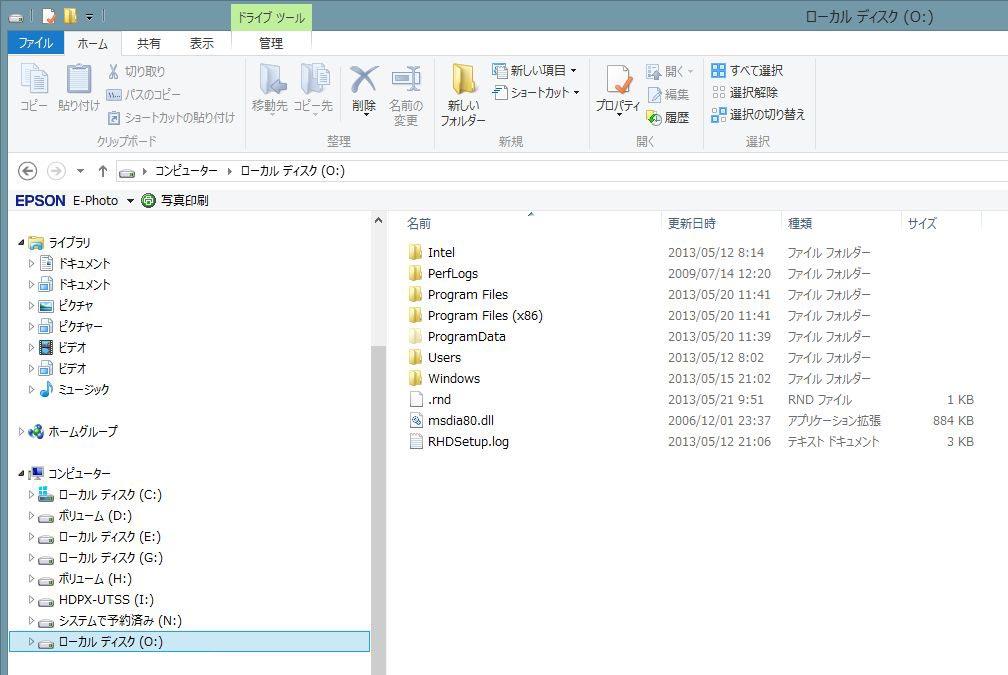Expand the ホームグループ tree node
Screen dimensions: 1008x675
point(21,431)
